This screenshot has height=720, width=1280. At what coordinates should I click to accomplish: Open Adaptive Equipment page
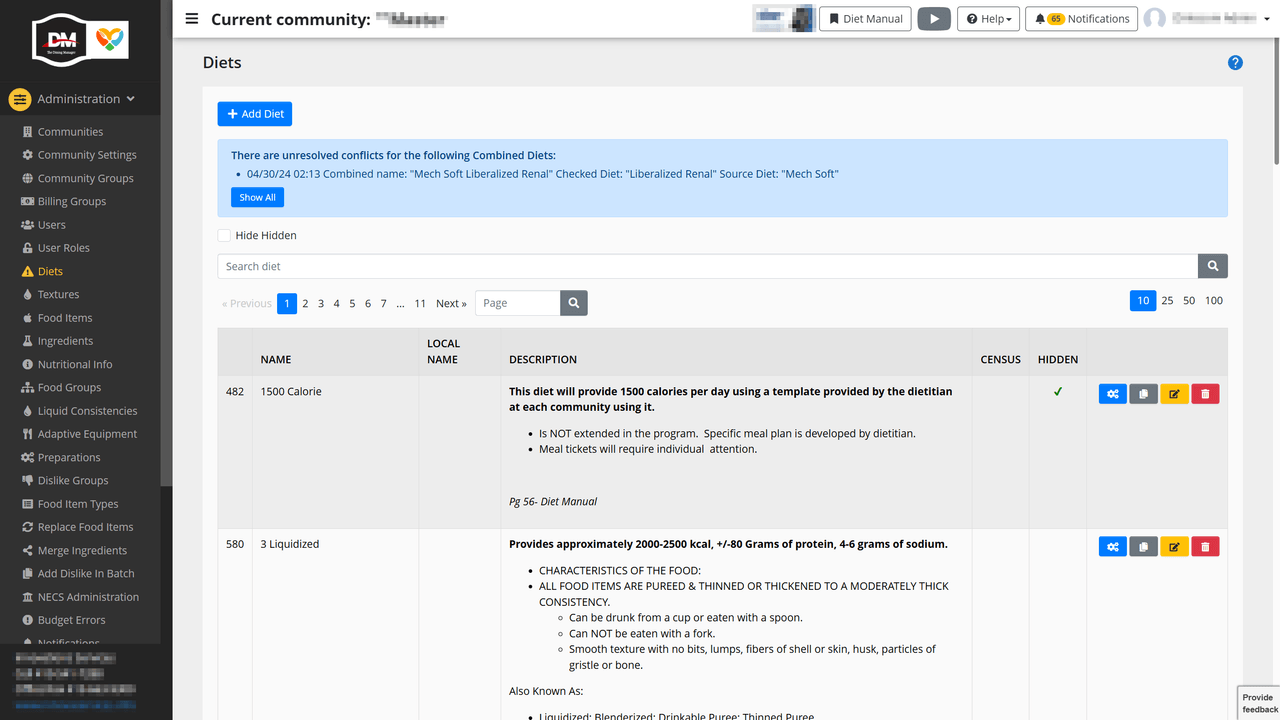coord(87,434)
